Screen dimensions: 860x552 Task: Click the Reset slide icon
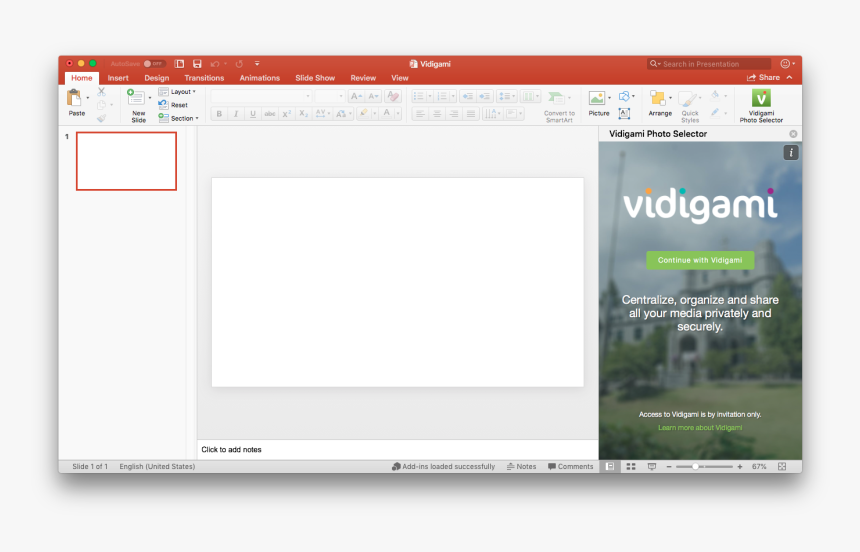click(x=163, y=104)
